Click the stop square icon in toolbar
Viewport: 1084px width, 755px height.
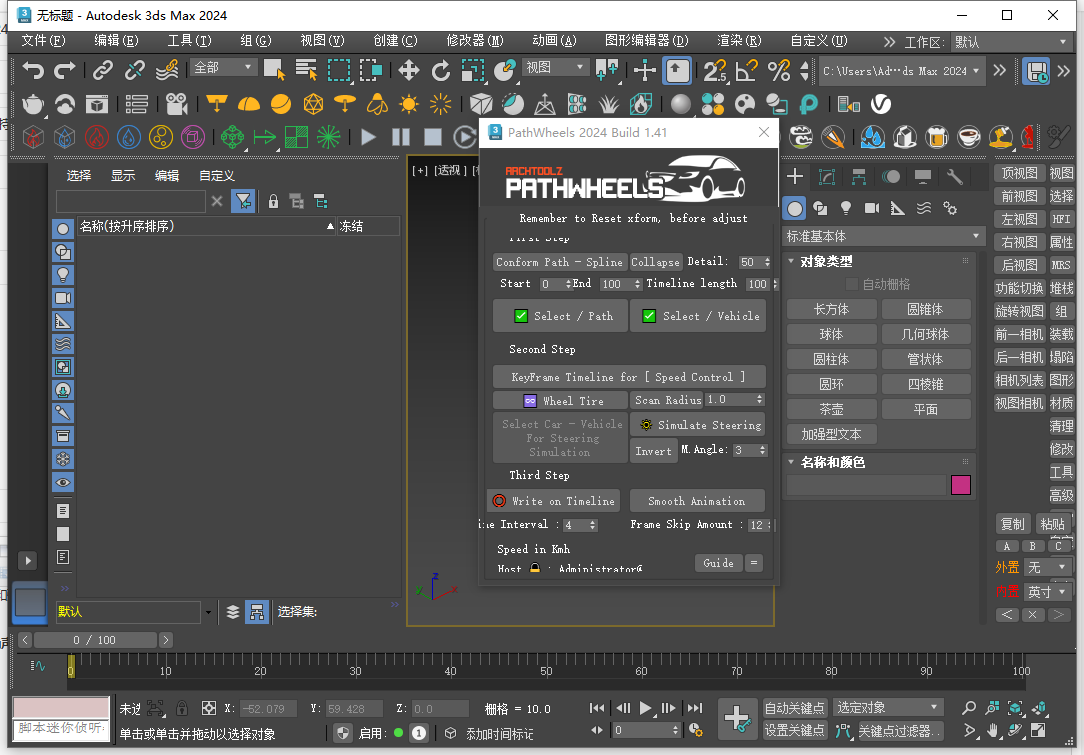click(x=433, y=137)
